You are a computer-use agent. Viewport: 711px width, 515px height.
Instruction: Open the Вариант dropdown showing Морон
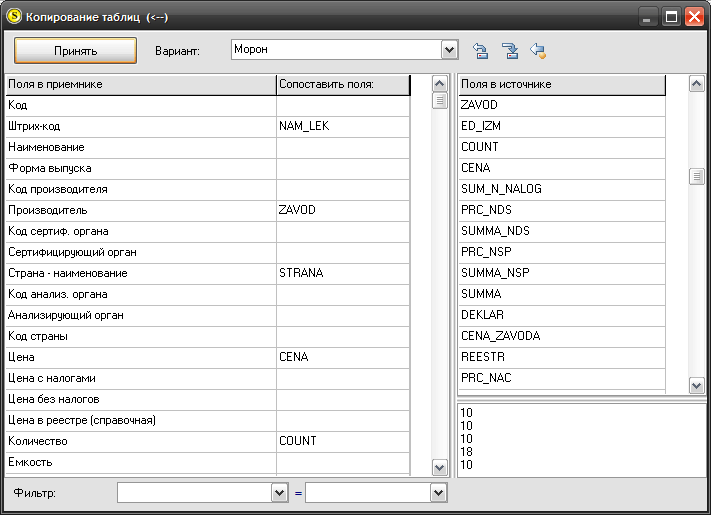449,49
